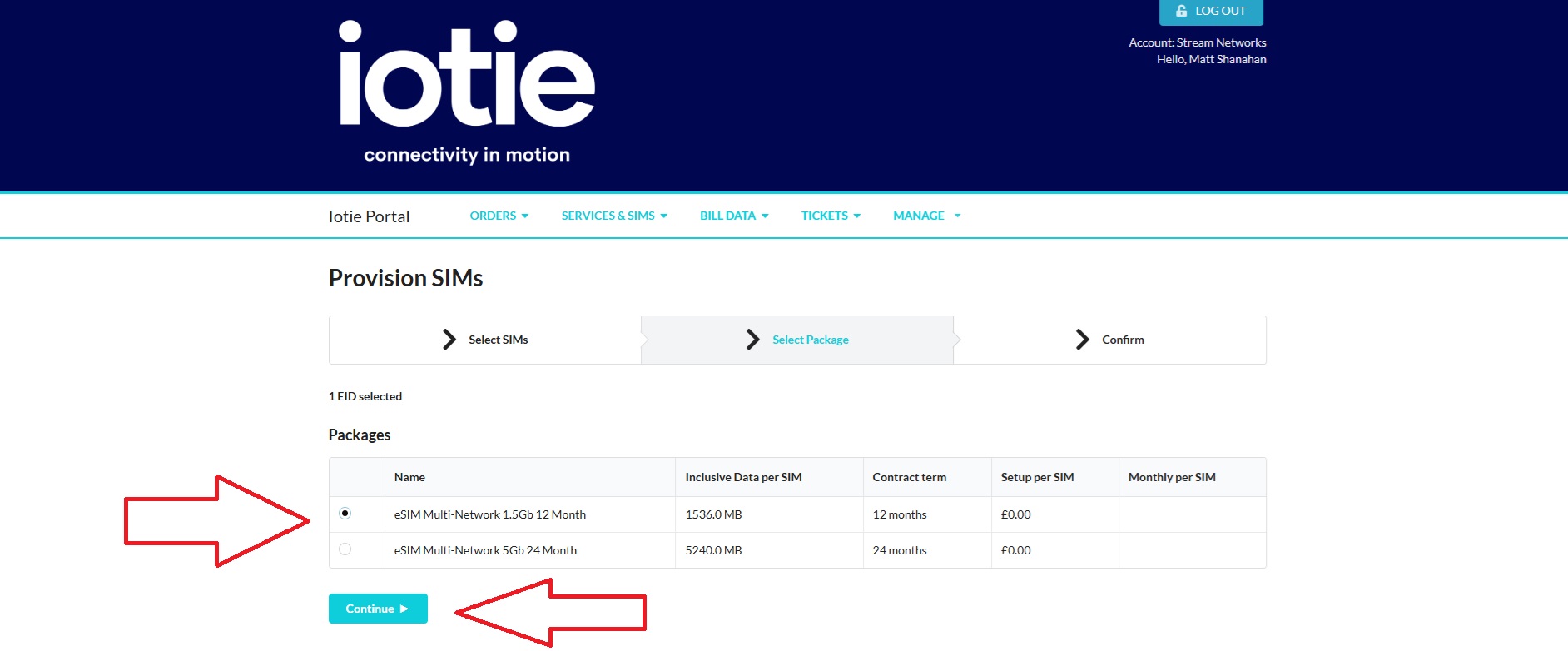Go to the Confirm step
Viewport: 1568px width, 651px height.
(1122, 340)
